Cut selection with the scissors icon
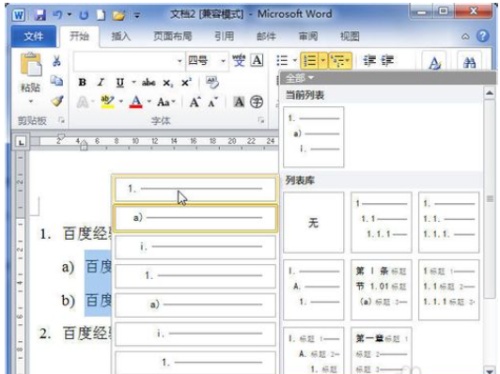500x374 pixels. click(57, 61)
